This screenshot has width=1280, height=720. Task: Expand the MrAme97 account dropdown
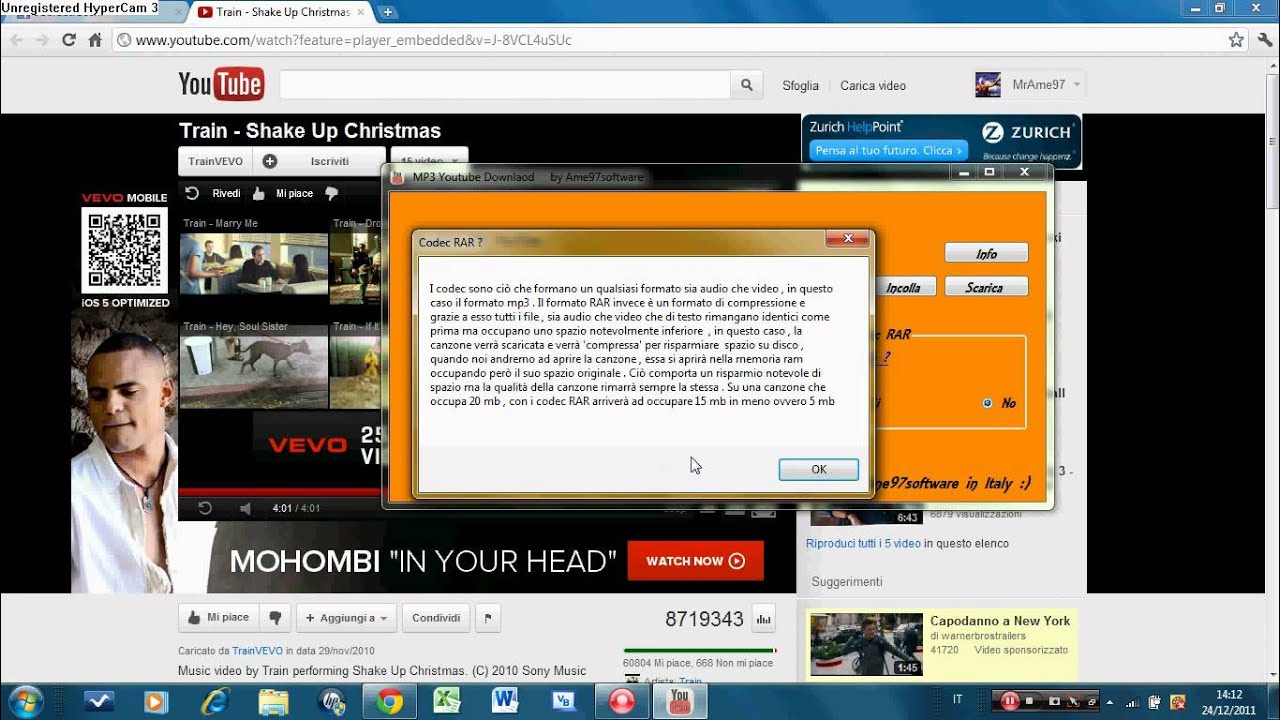coord(1077,85)
